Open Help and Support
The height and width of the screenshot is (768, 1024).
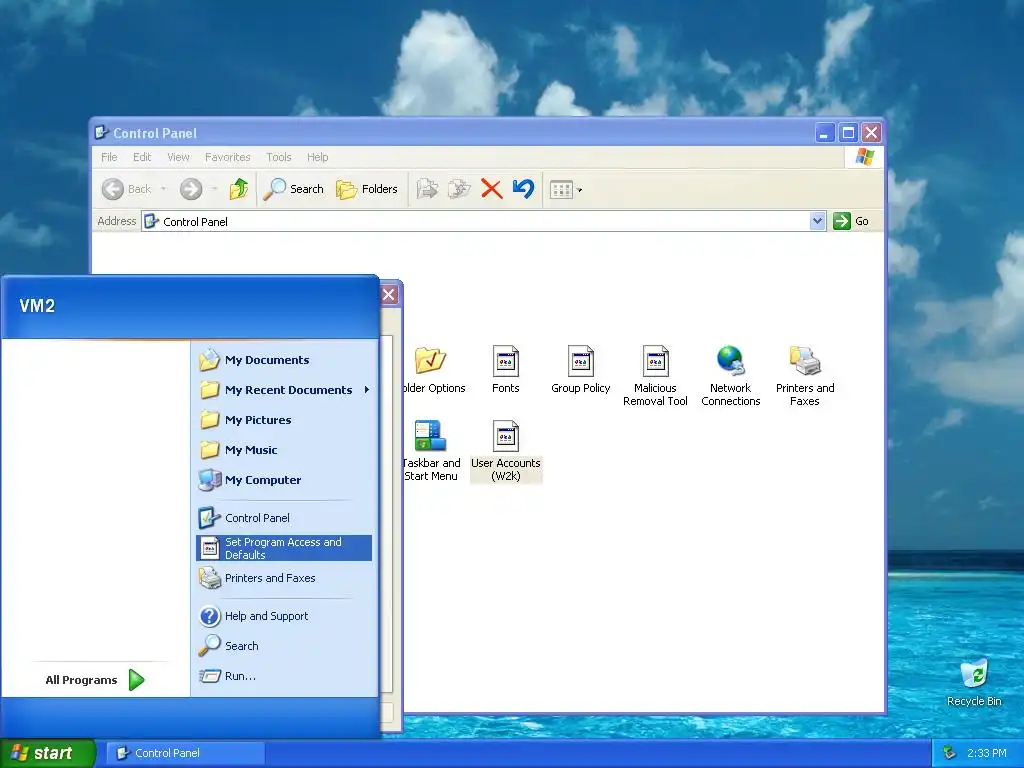(x=284, y=616)
